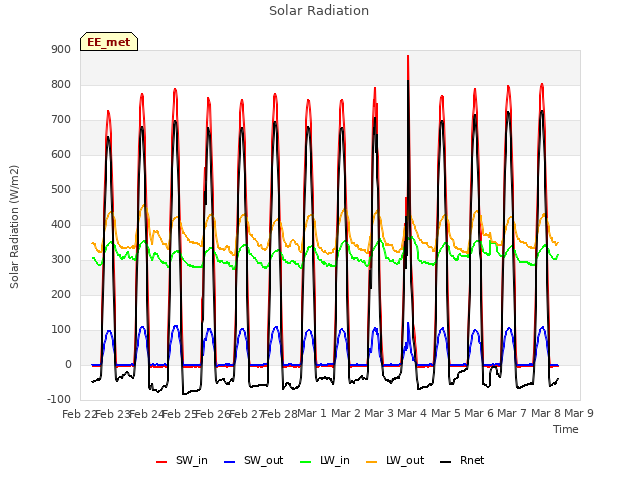Toggle the SW_in legend entry

(182, 461)
